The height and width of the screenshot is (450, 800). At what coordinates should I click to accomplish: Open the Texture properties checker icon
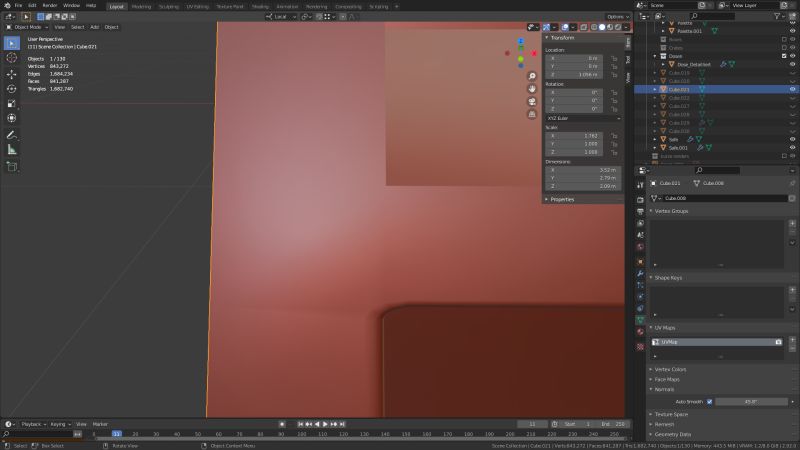click(x=640, y=347)
